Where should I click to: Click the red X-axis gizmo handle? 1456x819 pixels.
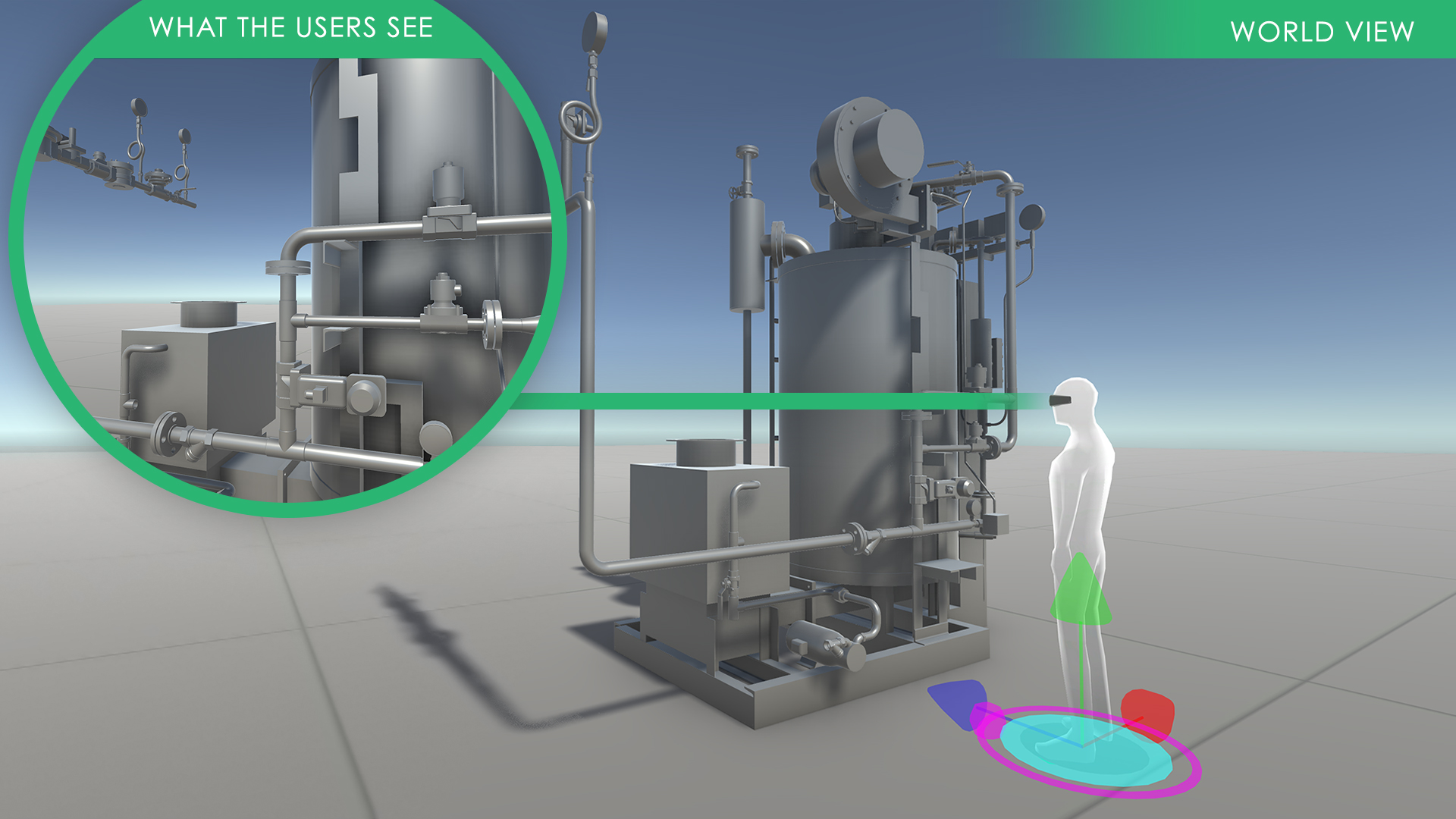point(1148,714)
